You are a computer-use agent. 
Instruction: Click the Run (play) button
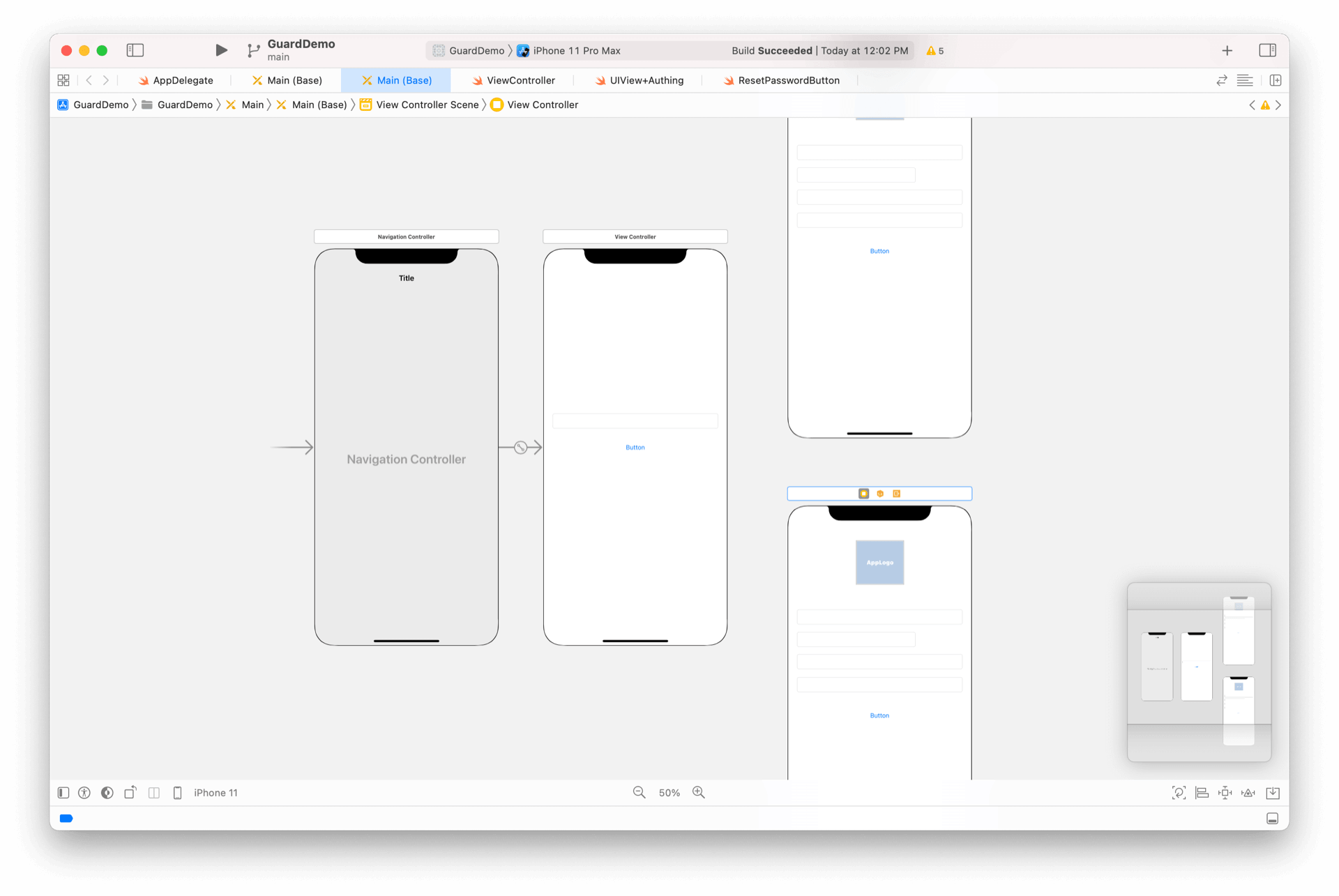click(x=221, y=50)
